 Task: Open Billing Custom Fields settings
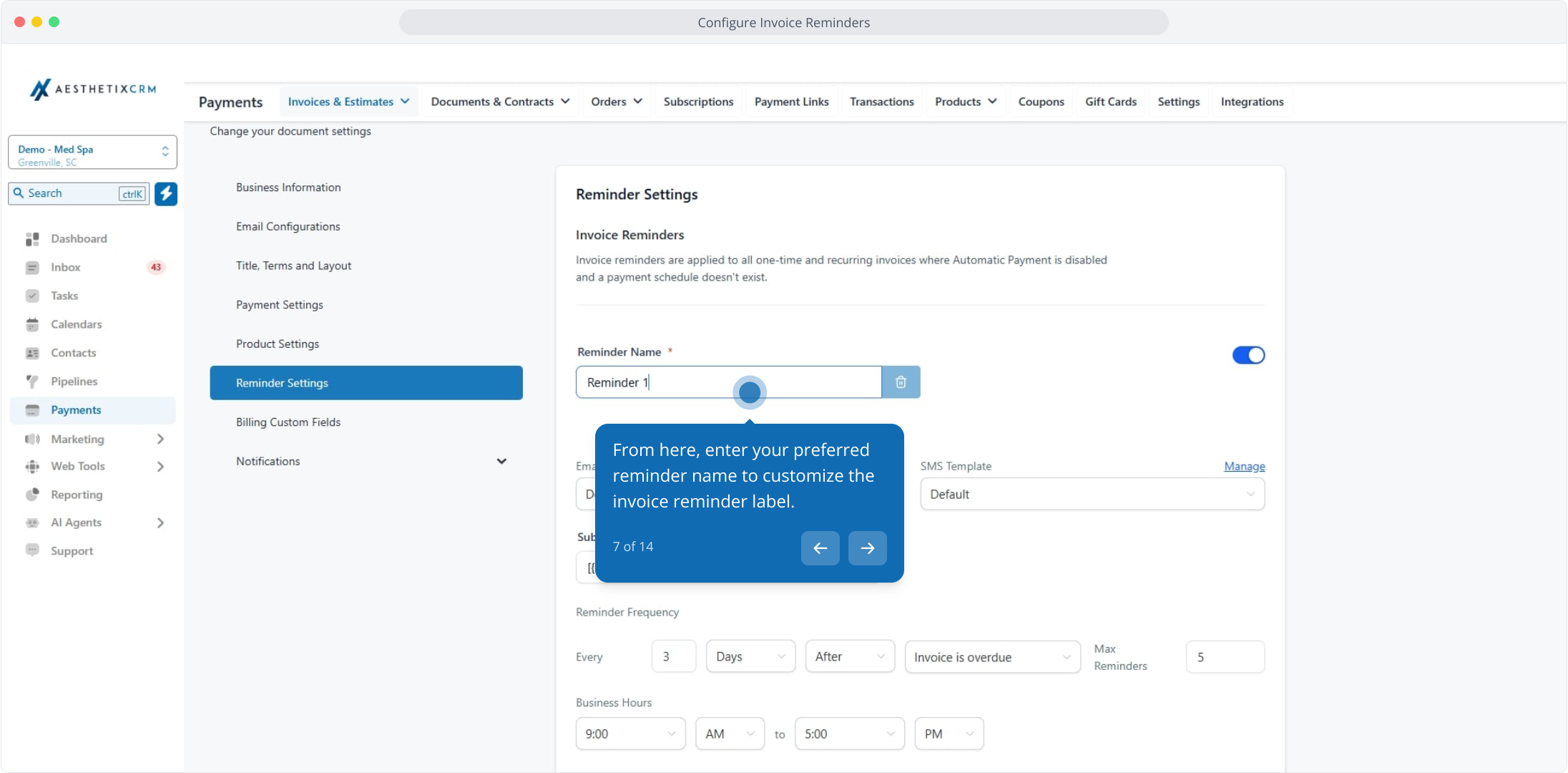coord(288,422)
